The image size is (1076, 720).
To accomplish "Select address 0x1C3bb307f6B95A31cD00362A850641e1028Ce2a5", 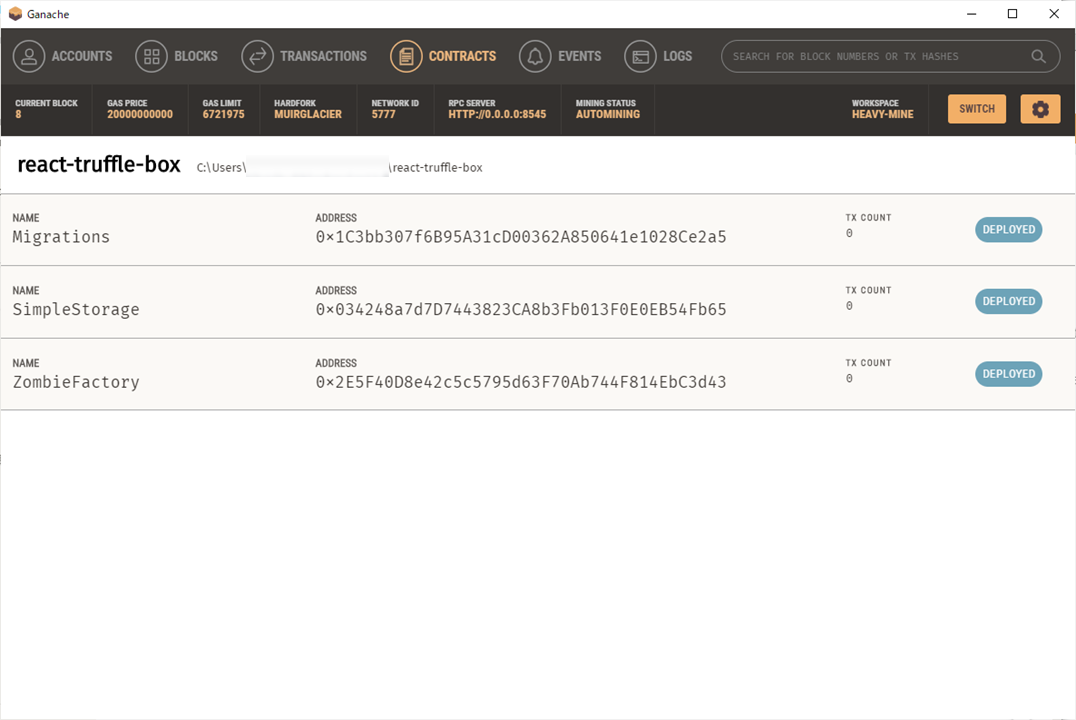I will 521,237.
